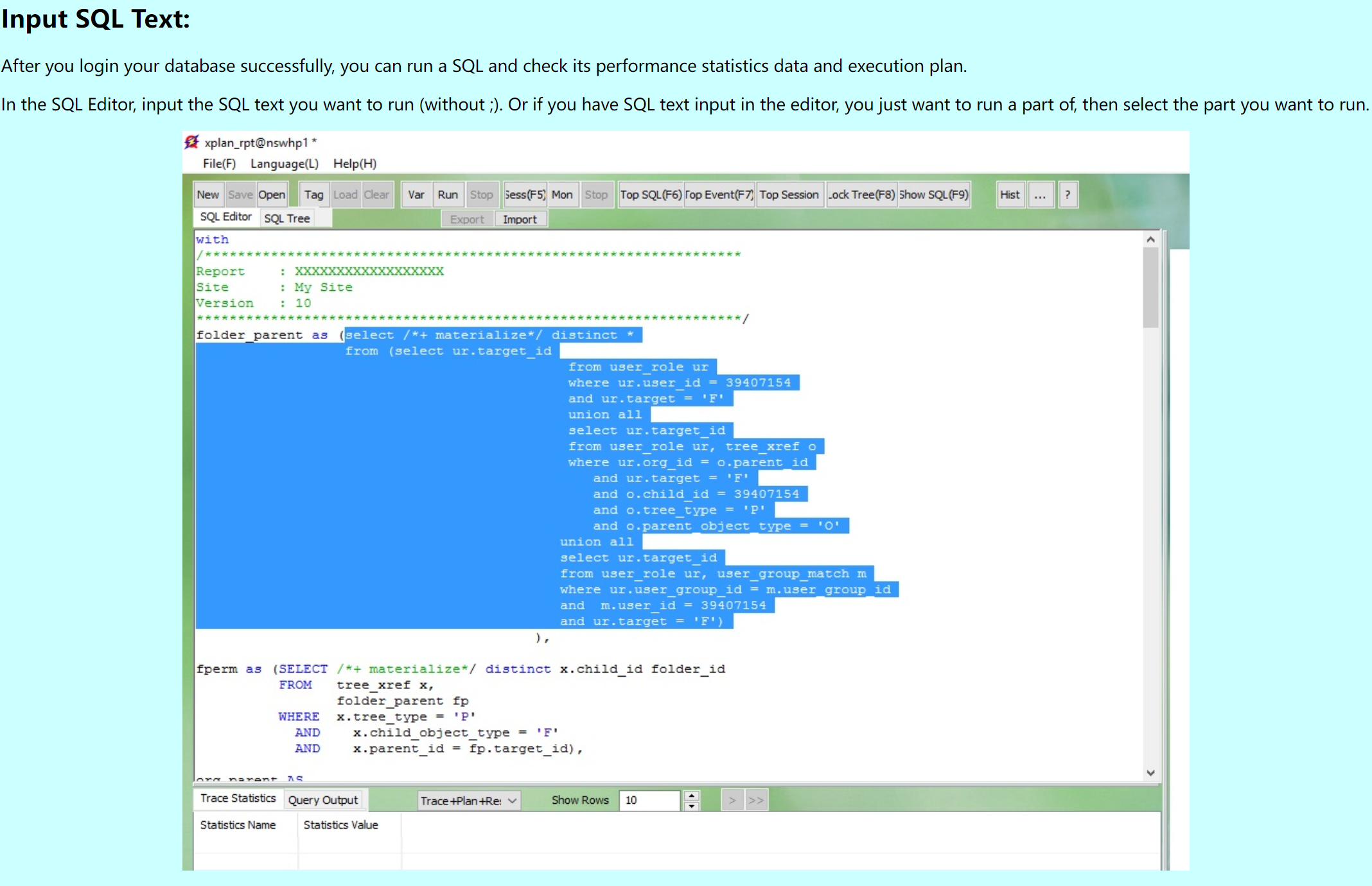Click the Top Session button
This screenshot has width=1372, height=886.
coord(789,195)
